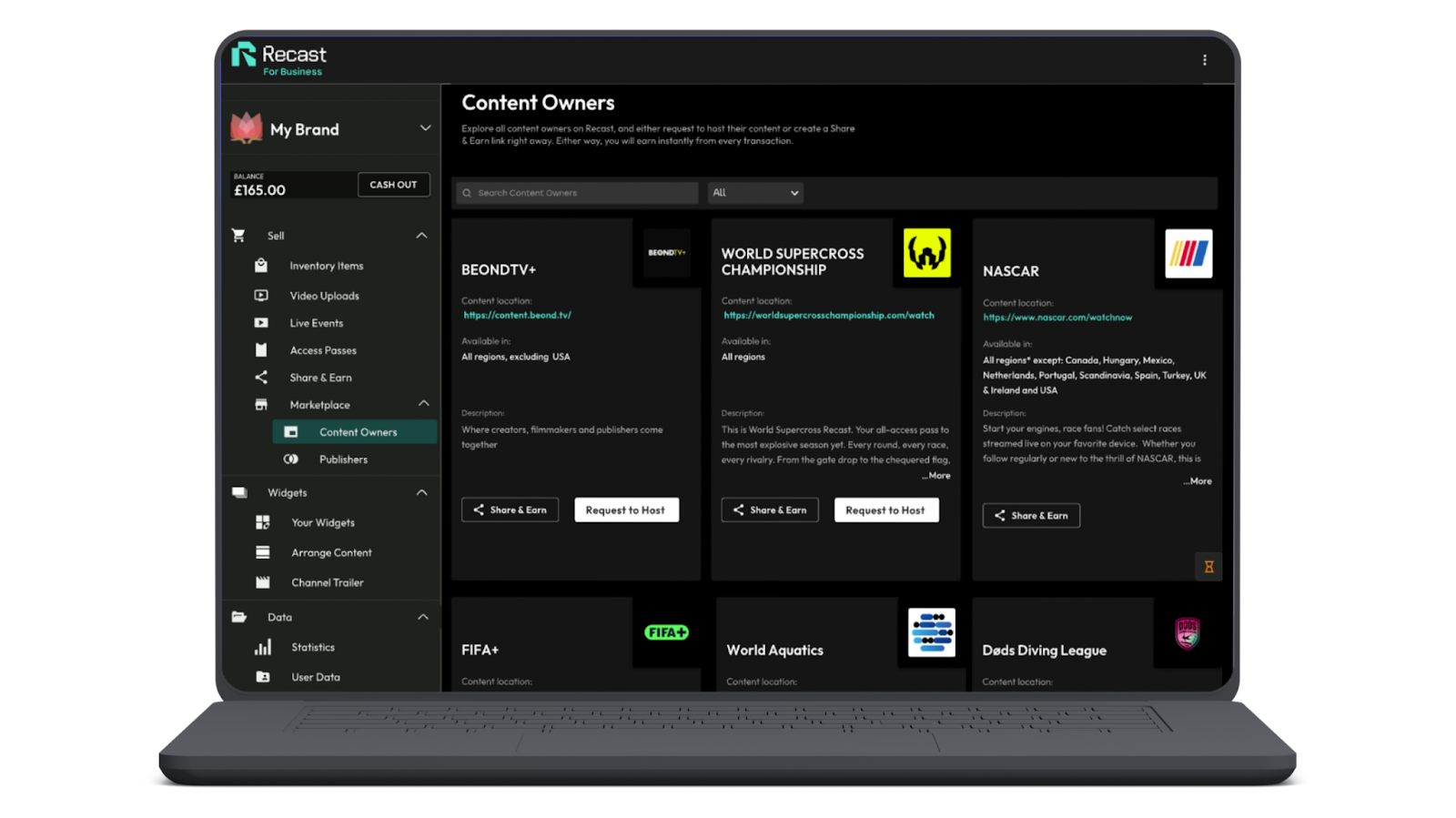Click the Statistics bar chart icon
Viewport: 1456px width, 818px height.
click(x=263, y=647)
